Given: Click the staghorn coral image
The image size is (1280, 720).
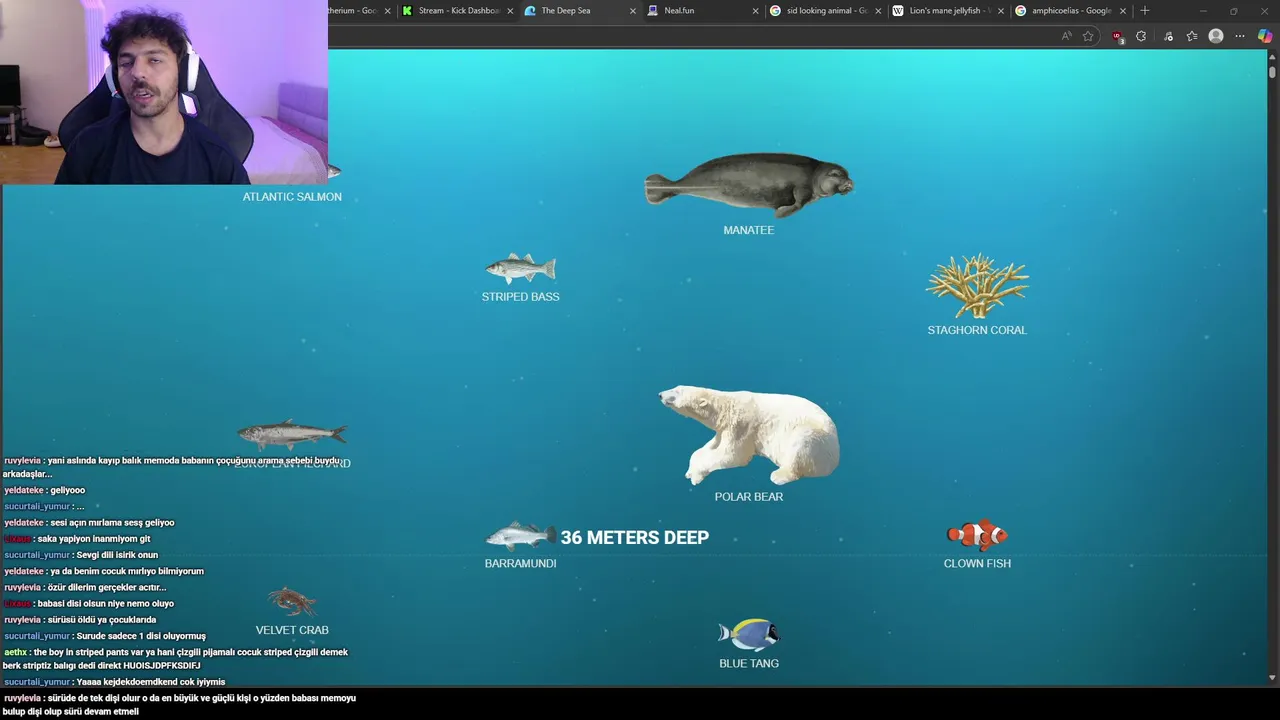Looking at the screenshot, I should pos(977,286).
